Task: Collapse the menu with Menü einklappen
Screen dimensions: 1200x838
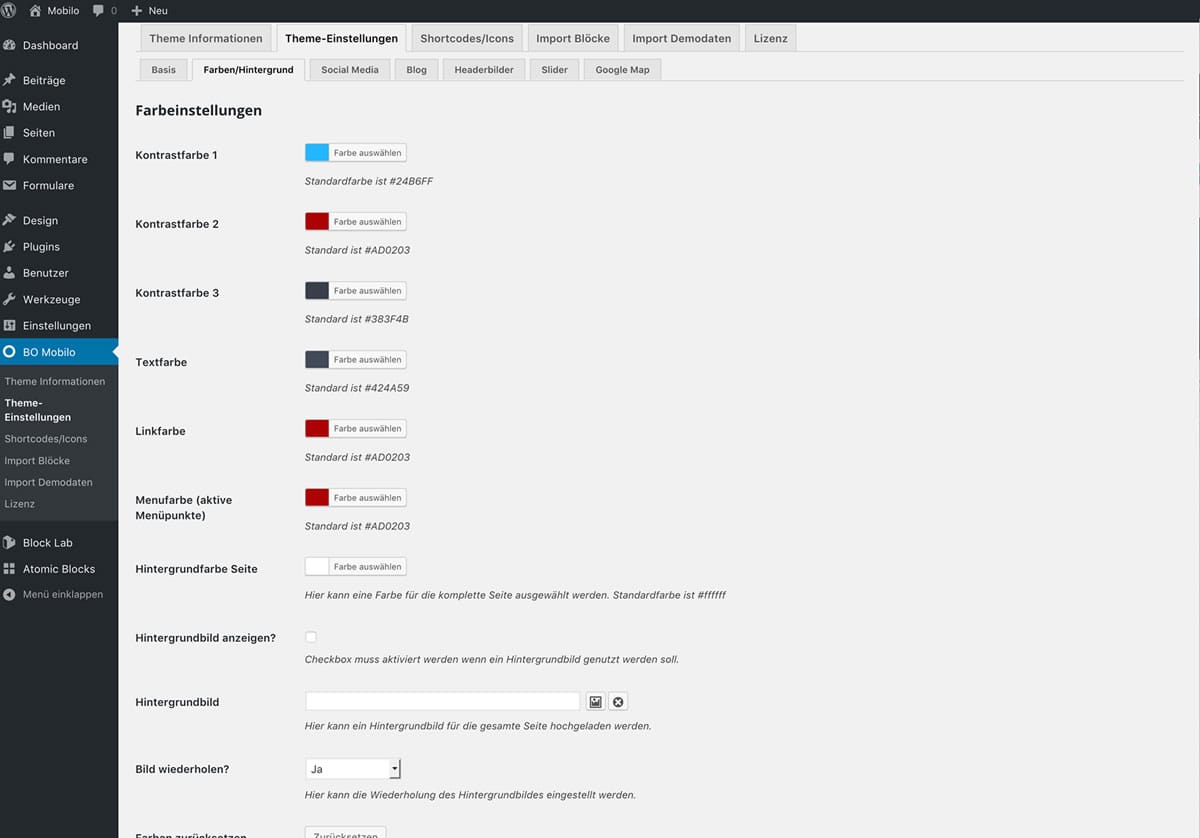Action: [x=62, y=594]
